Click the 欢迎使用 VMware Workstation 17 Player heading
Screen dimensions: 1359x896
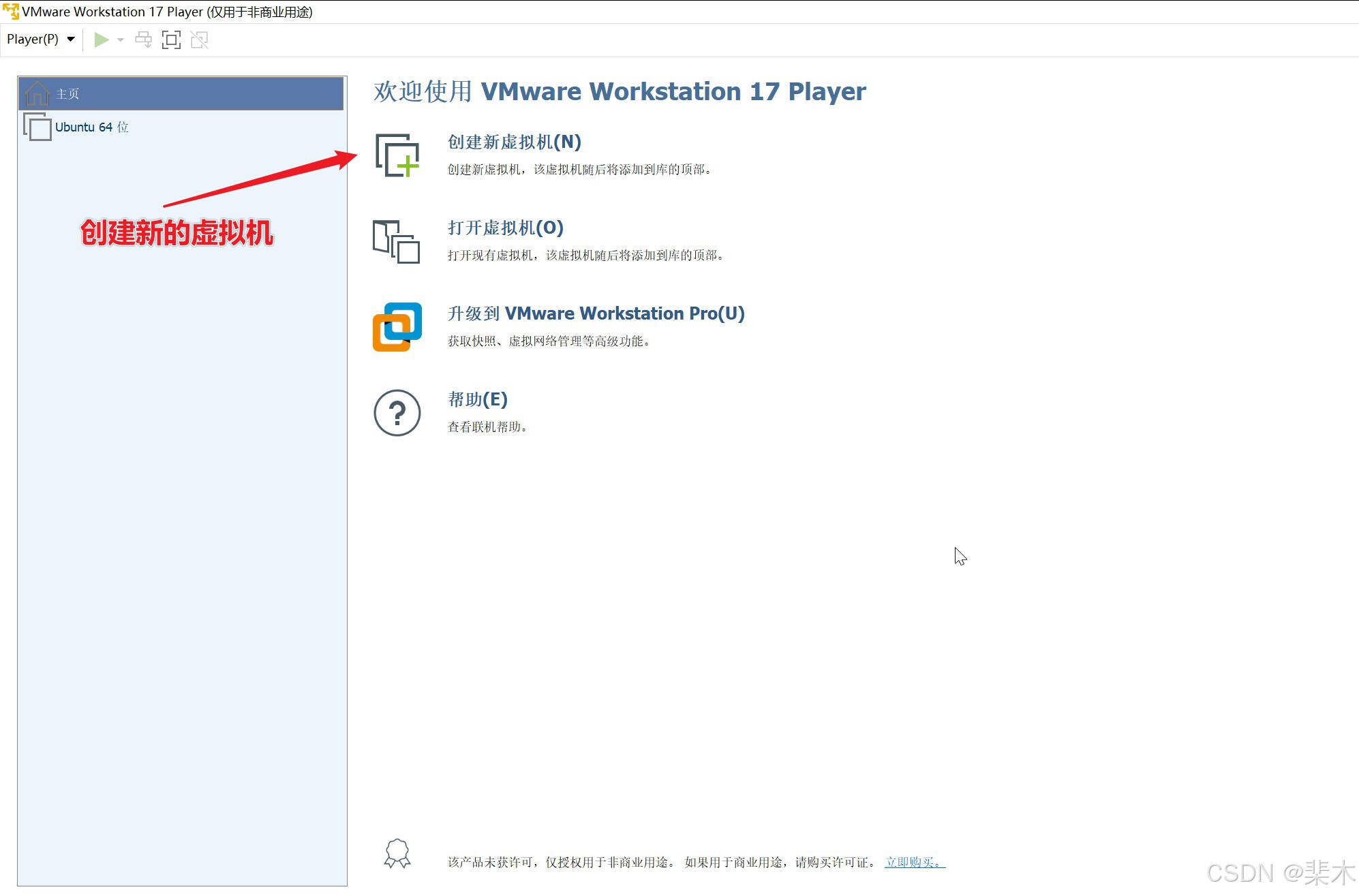(x=620, y=91)
